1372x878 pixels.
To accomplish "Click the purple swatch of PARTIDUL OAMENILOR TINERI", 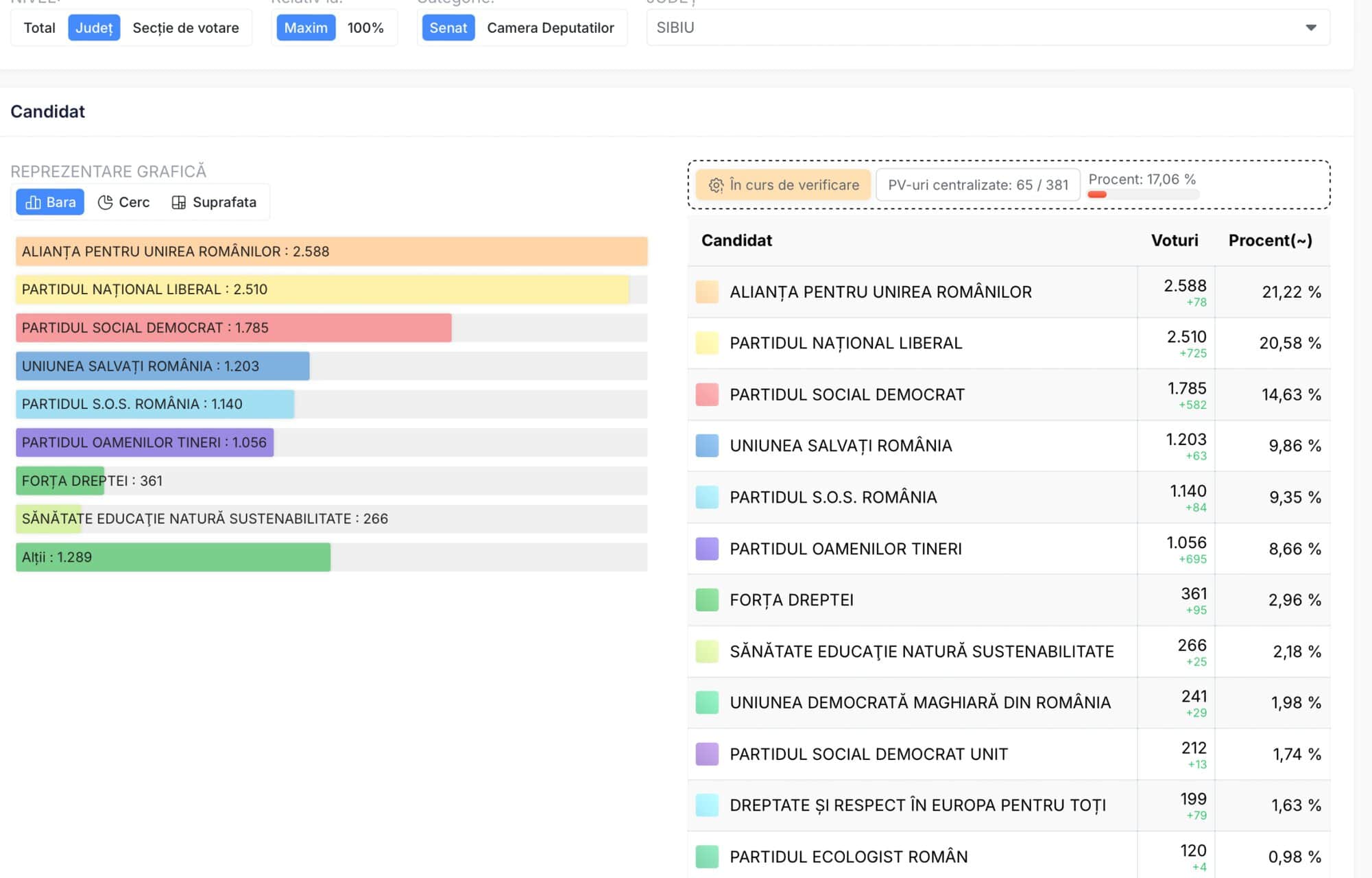I will coord(707,549).
